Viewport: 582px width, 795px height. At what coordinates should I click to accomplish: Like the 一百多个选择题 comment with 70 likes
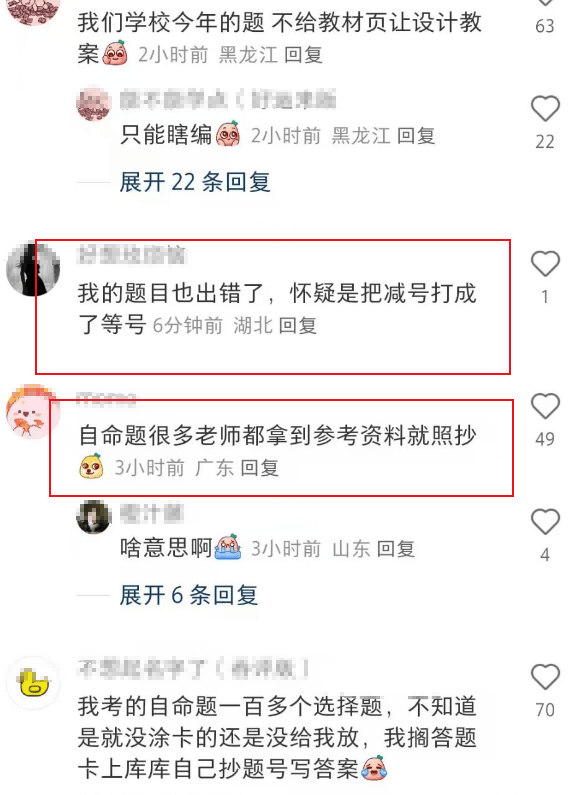(x=545, y=677)
